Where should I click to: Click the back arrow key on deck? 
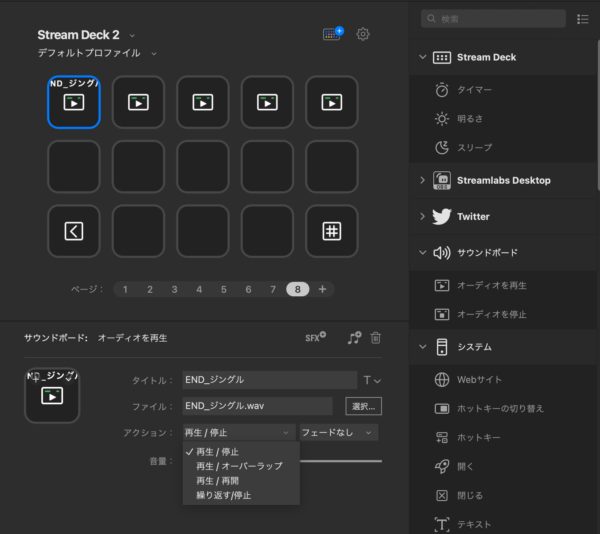[73, 231]
